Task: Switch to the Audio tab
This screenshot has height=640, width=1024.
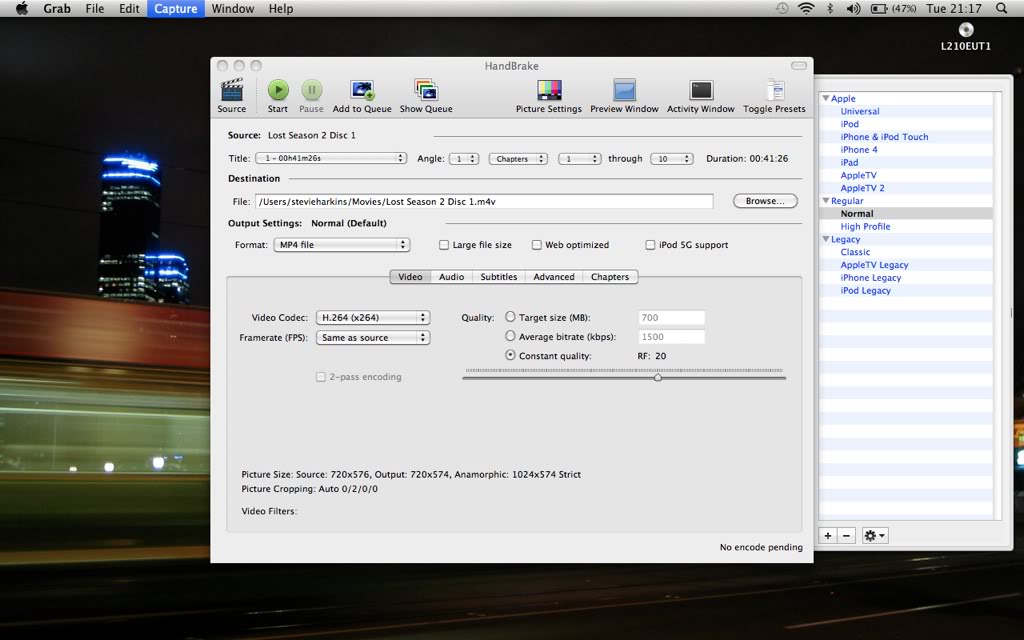Action: (451, 277)
